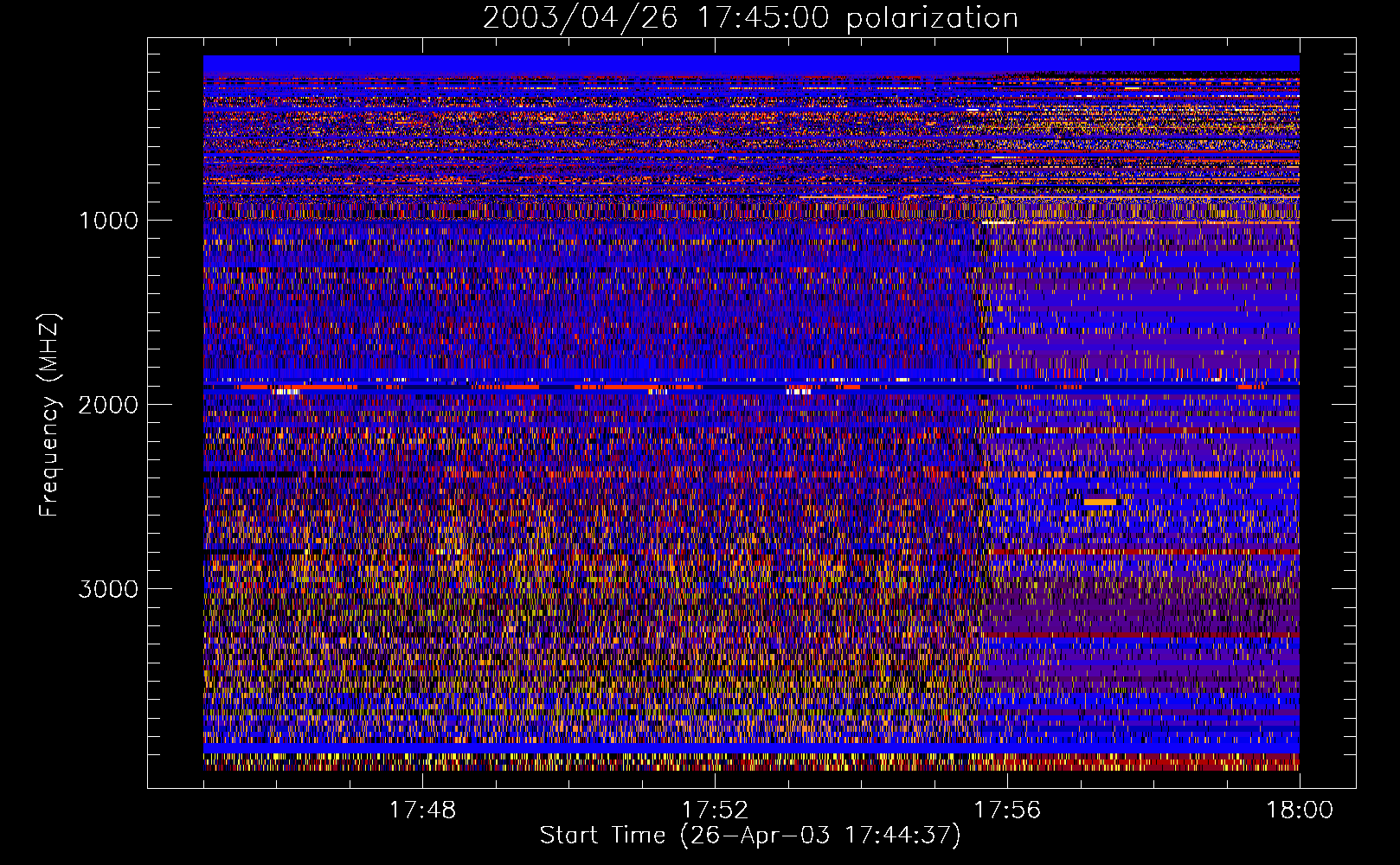Image resolution: width=1400 pixels, height=865 pixels.
Task: Click the 17:56 time tick label
Action: [1007, 811]
